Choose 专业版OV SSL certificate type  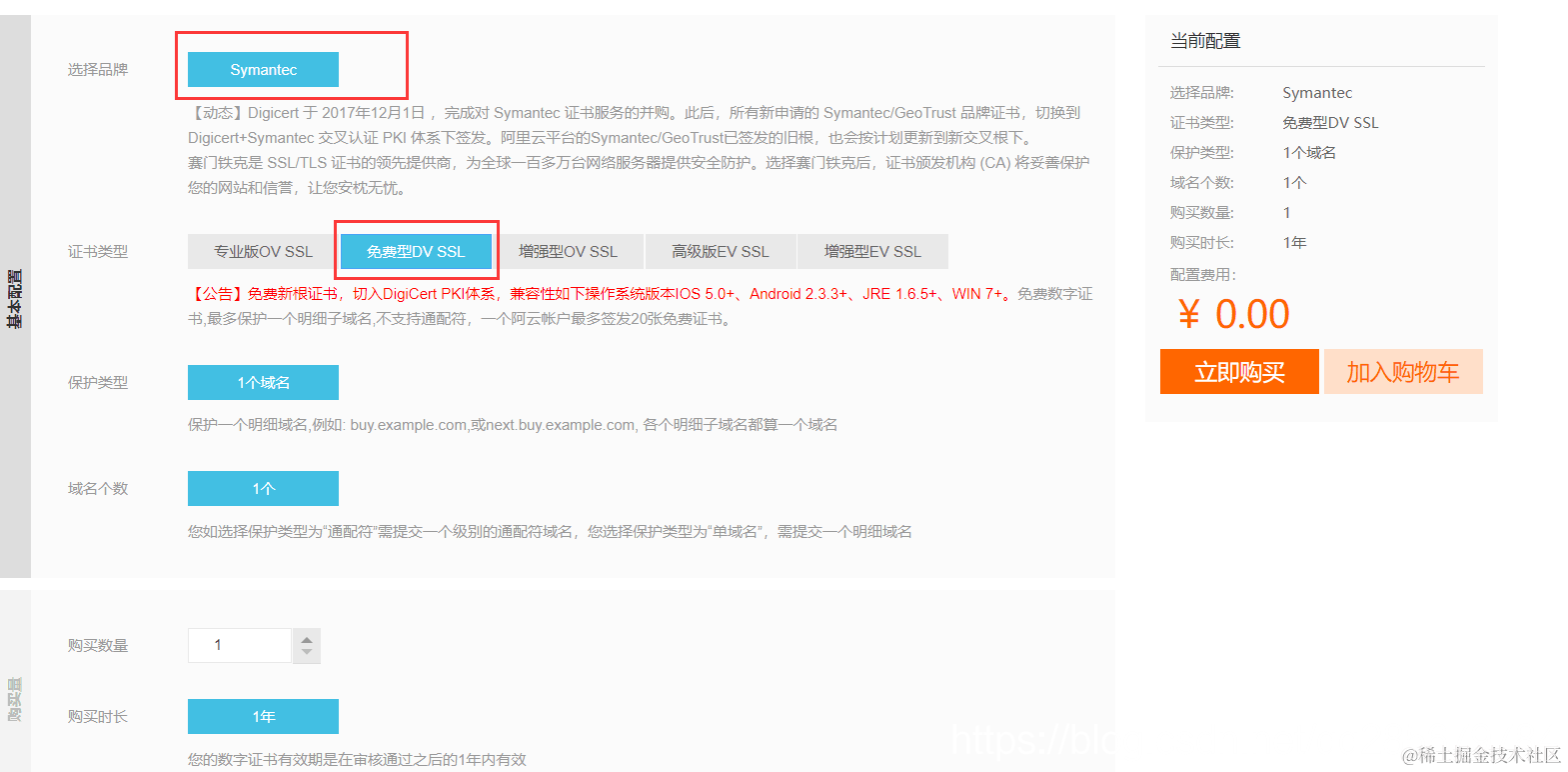(263, 252)
